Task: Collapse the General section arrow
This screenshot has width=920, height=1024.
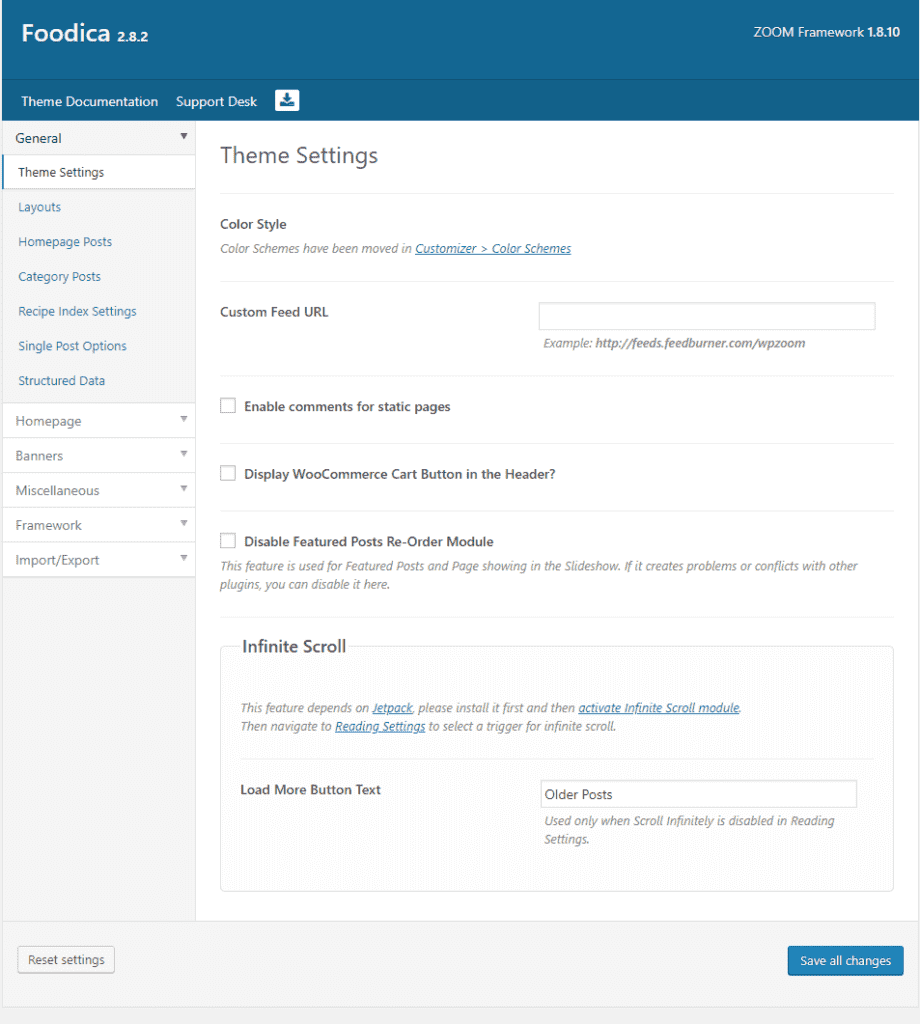Action: [183, 136]
